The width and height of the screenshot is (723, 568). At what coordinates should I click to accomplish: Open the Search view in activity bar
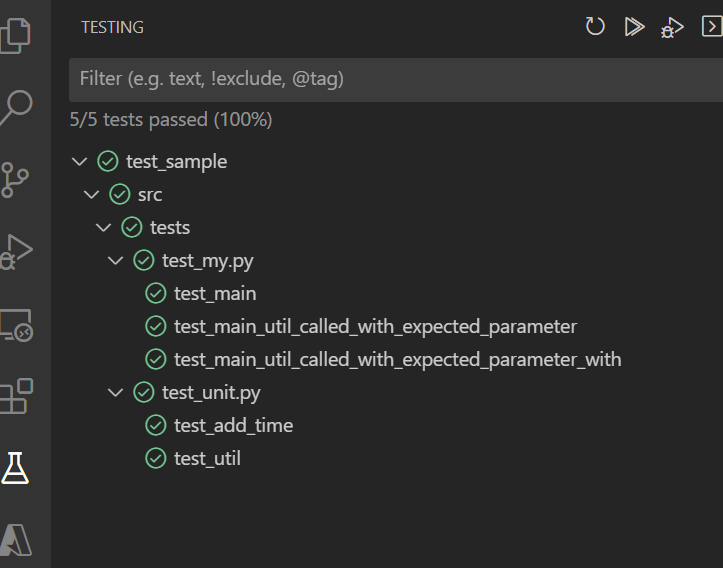coord(16,107)
